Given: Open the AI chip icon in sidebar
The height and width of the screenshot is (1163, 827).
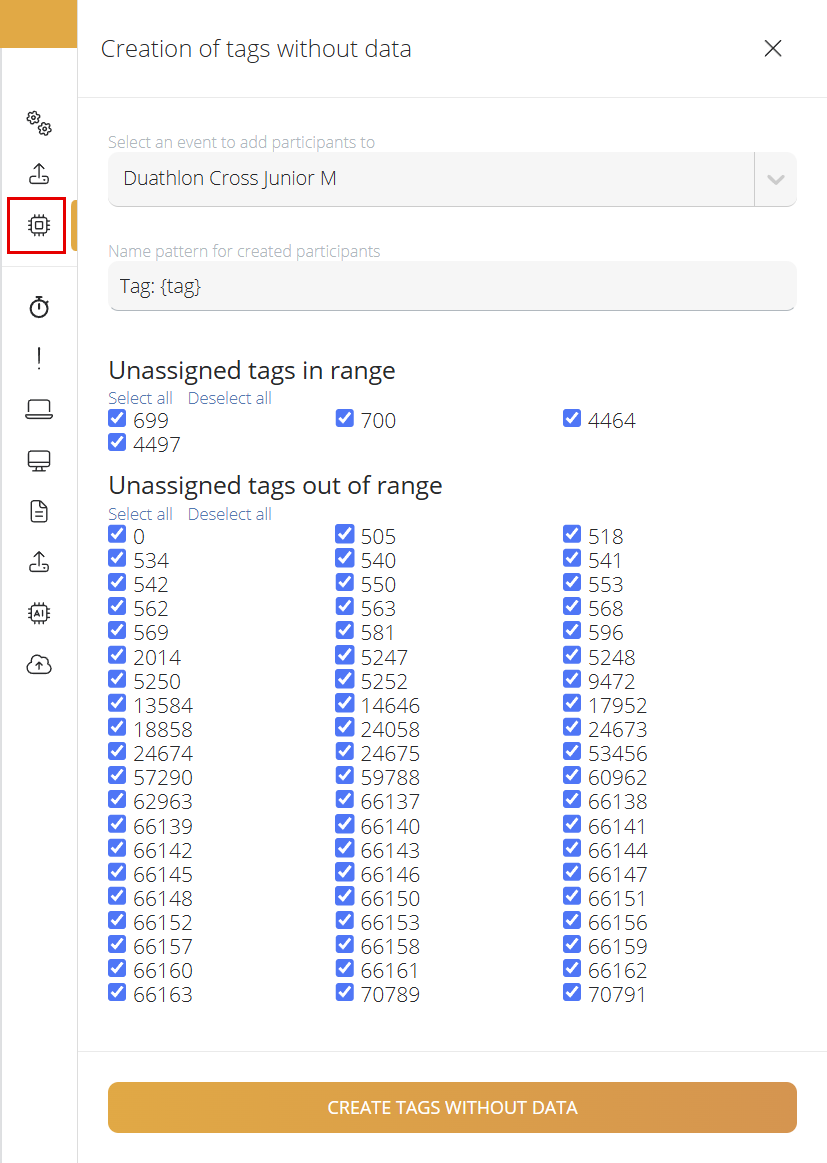Looking at the screenshot, I should (39, 613).
